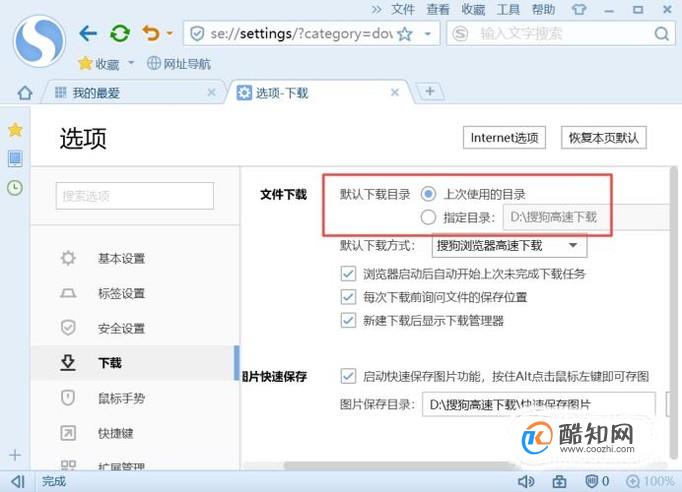Viewport: 682px width, 492px height.
Task: Expand the address bar history dropdown
Action: [428, 33]
